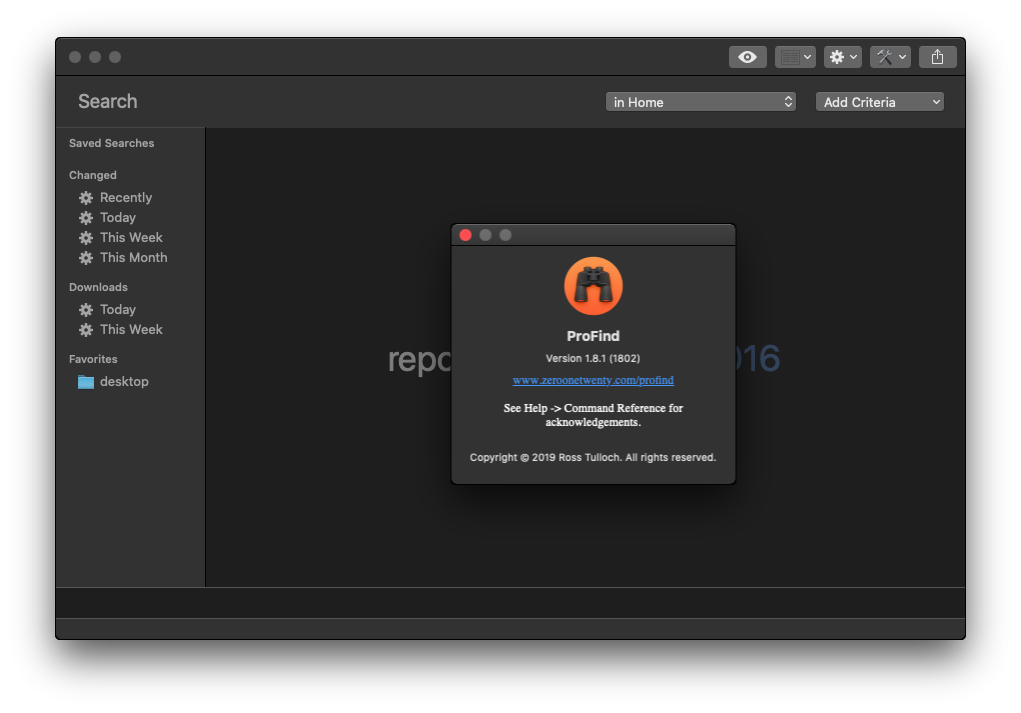Click the Changed section header
Image resolution: width=1021 pixels, height=713 pixels.
[x=92, y=175]
